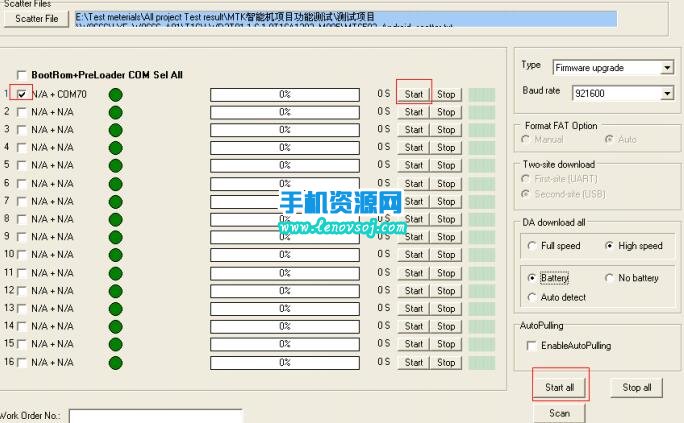This screenshot has height=423, width=684.
Task: Click the green status indicator in row 16
Action: coord(116,362)
